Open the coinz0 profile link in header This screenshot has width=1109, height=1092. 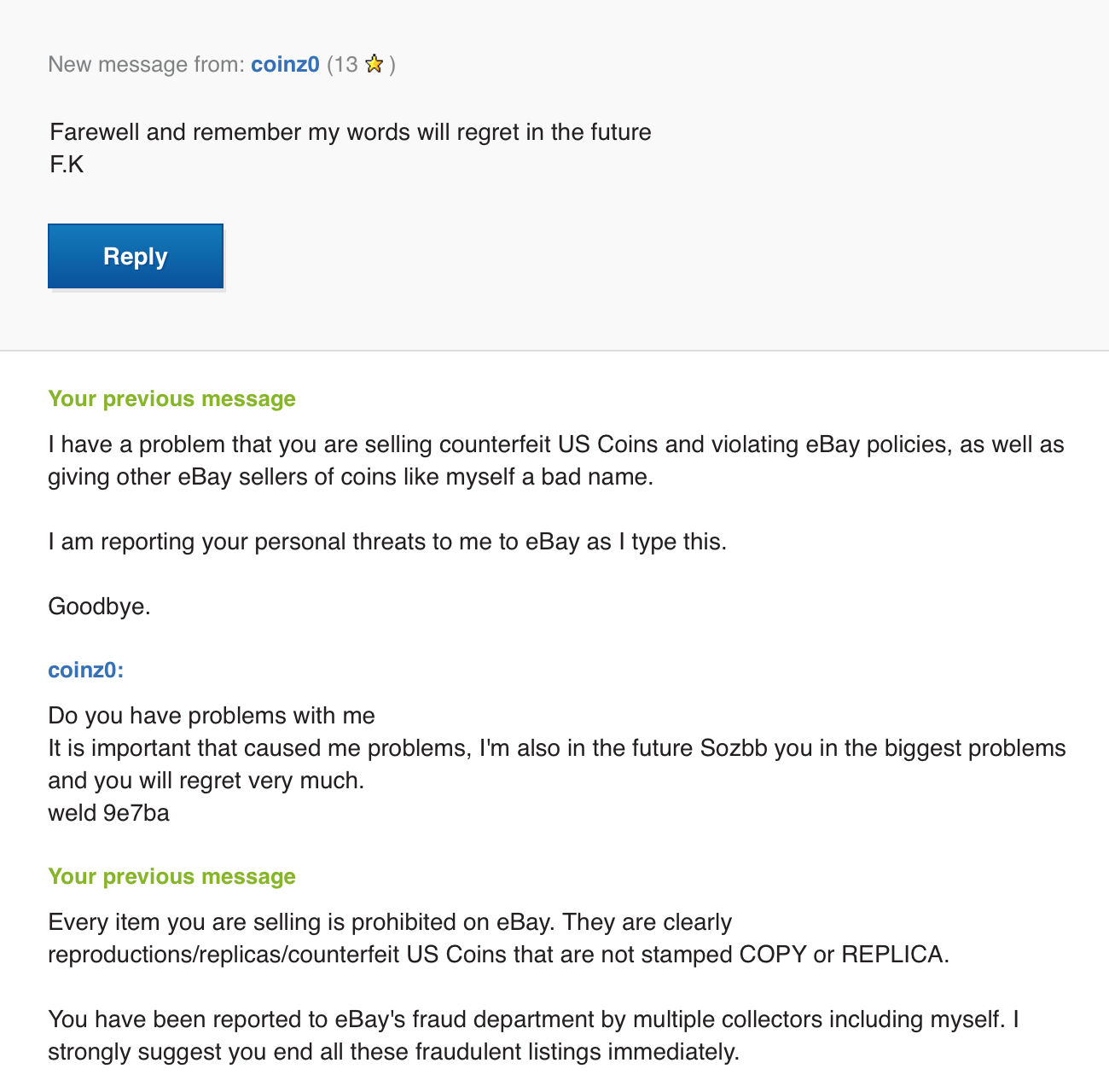point(285,65)
